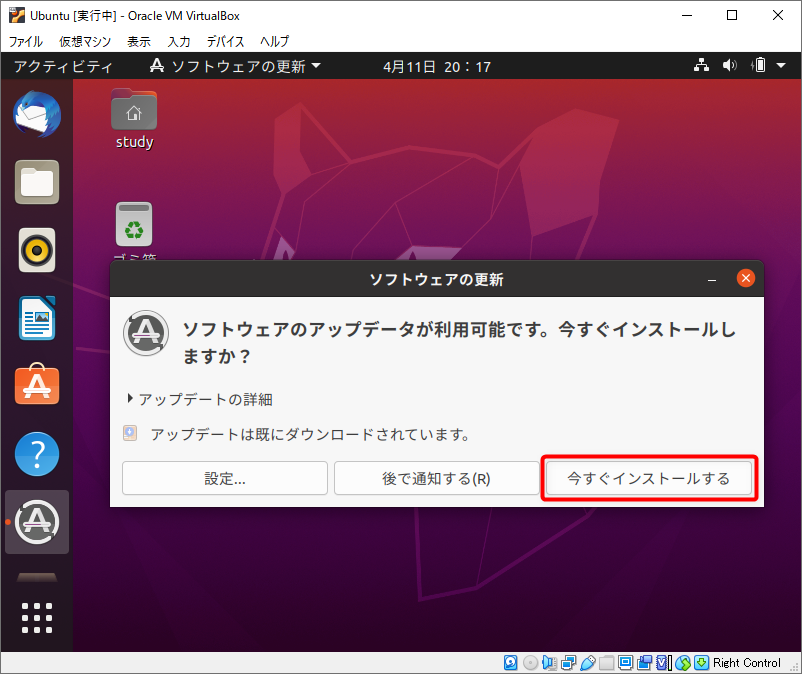
Task: Click the VirtualBox hard disk activity indicator
Action: (510, 663)
